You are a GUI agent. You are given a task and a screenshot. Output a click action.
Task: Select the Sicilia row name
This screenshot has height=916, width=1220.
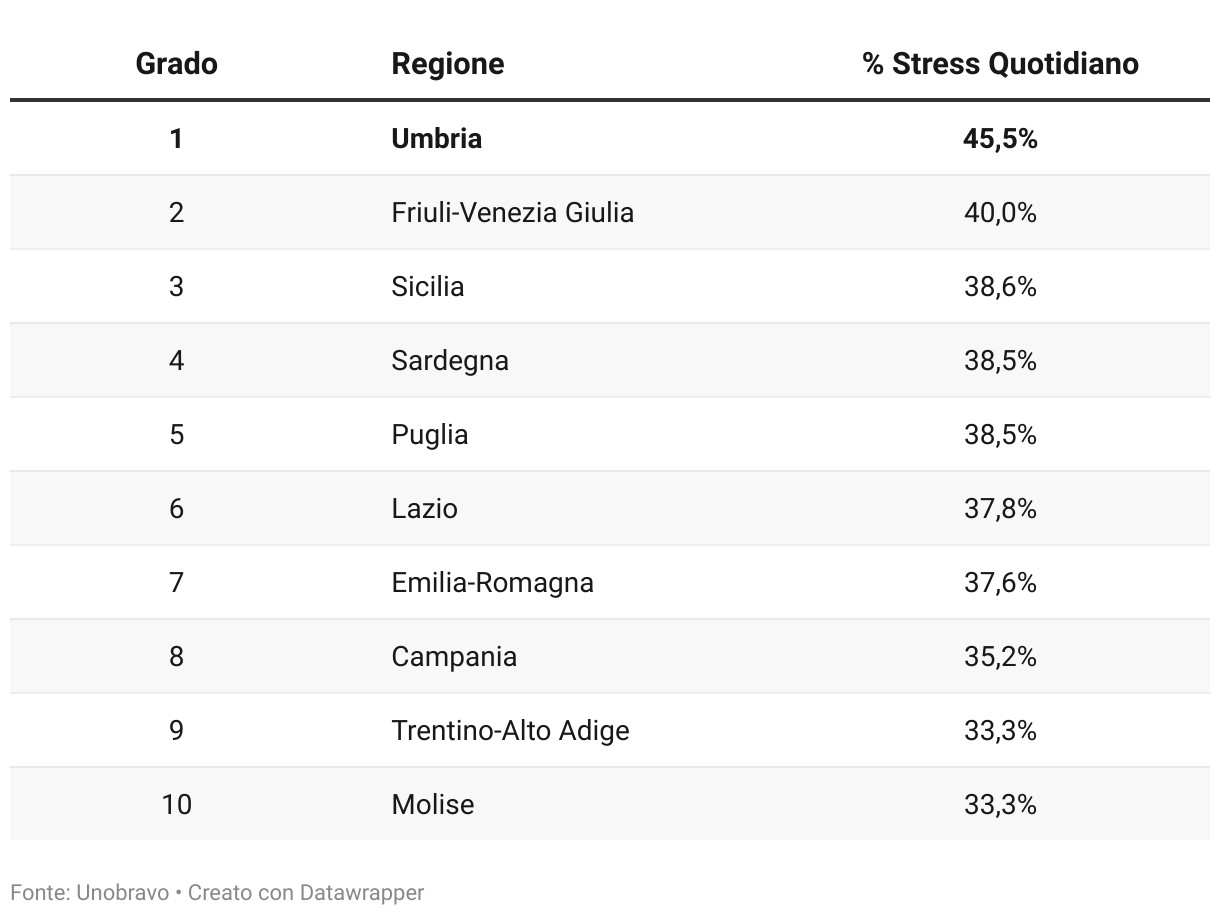click(427, 286)
